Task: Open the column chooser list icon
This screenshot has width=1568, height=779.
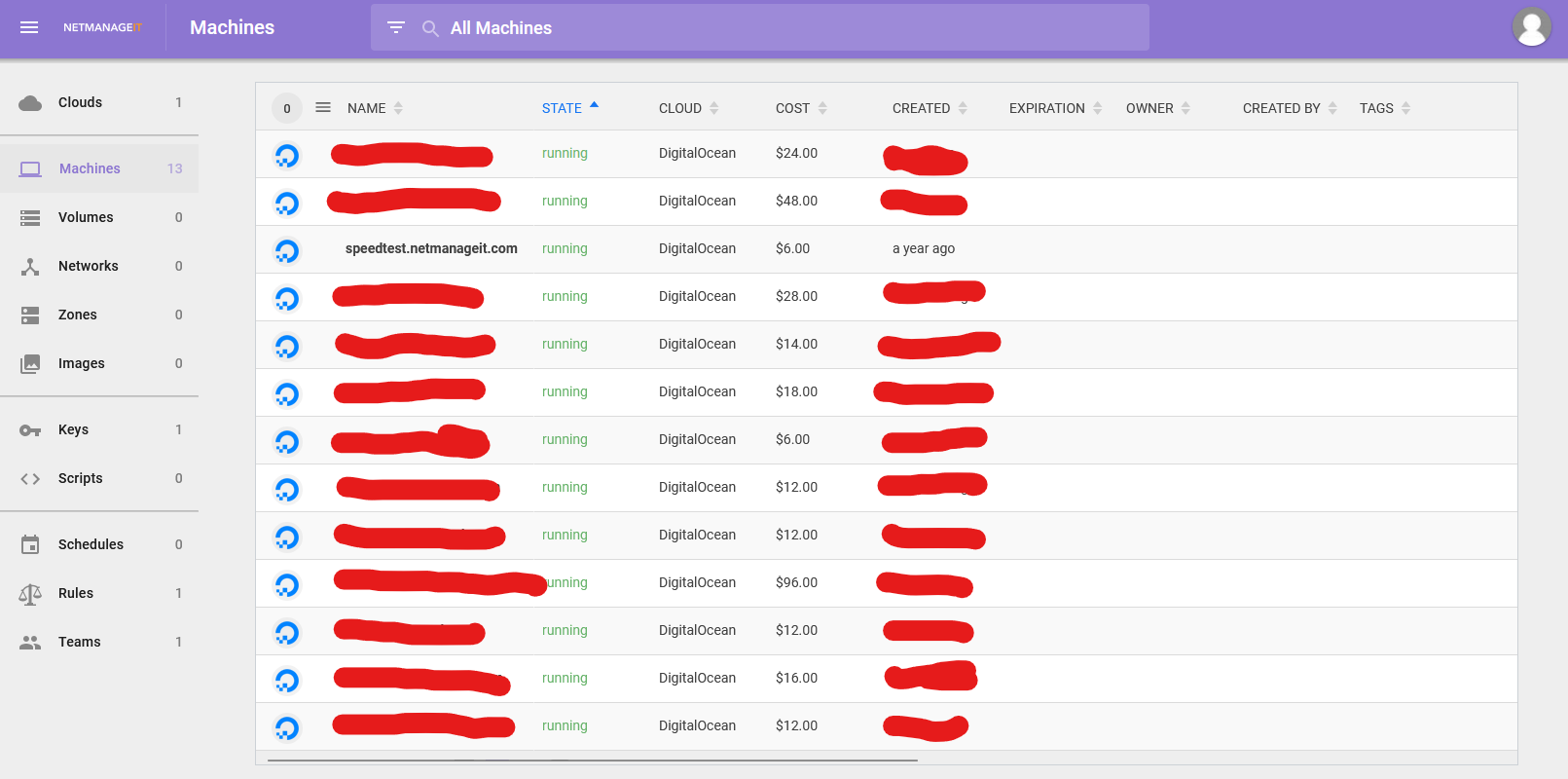Action: point(323,108)
